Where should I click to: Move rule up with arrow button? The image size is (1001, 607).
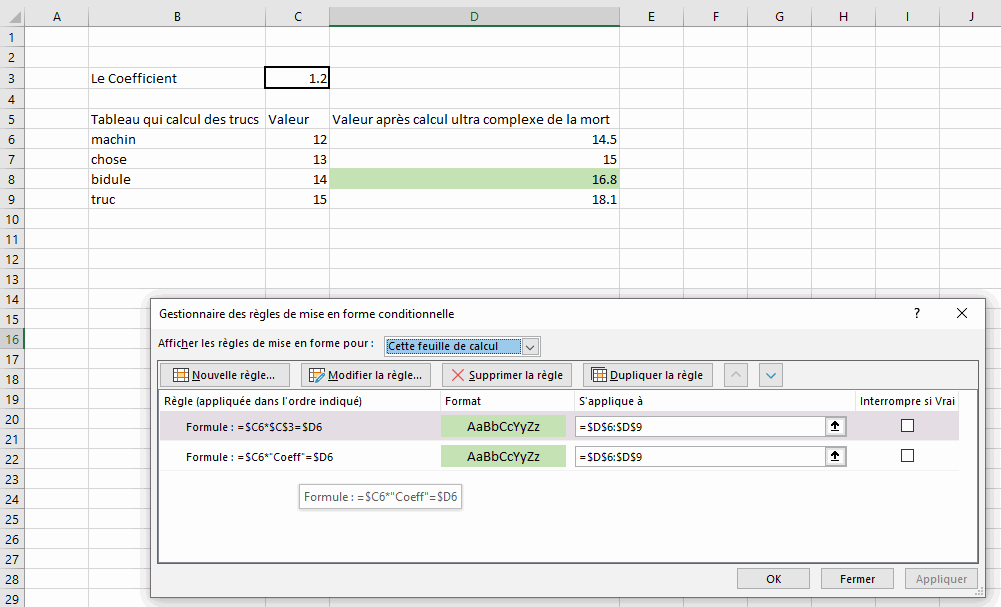click(x=735, y=375)
